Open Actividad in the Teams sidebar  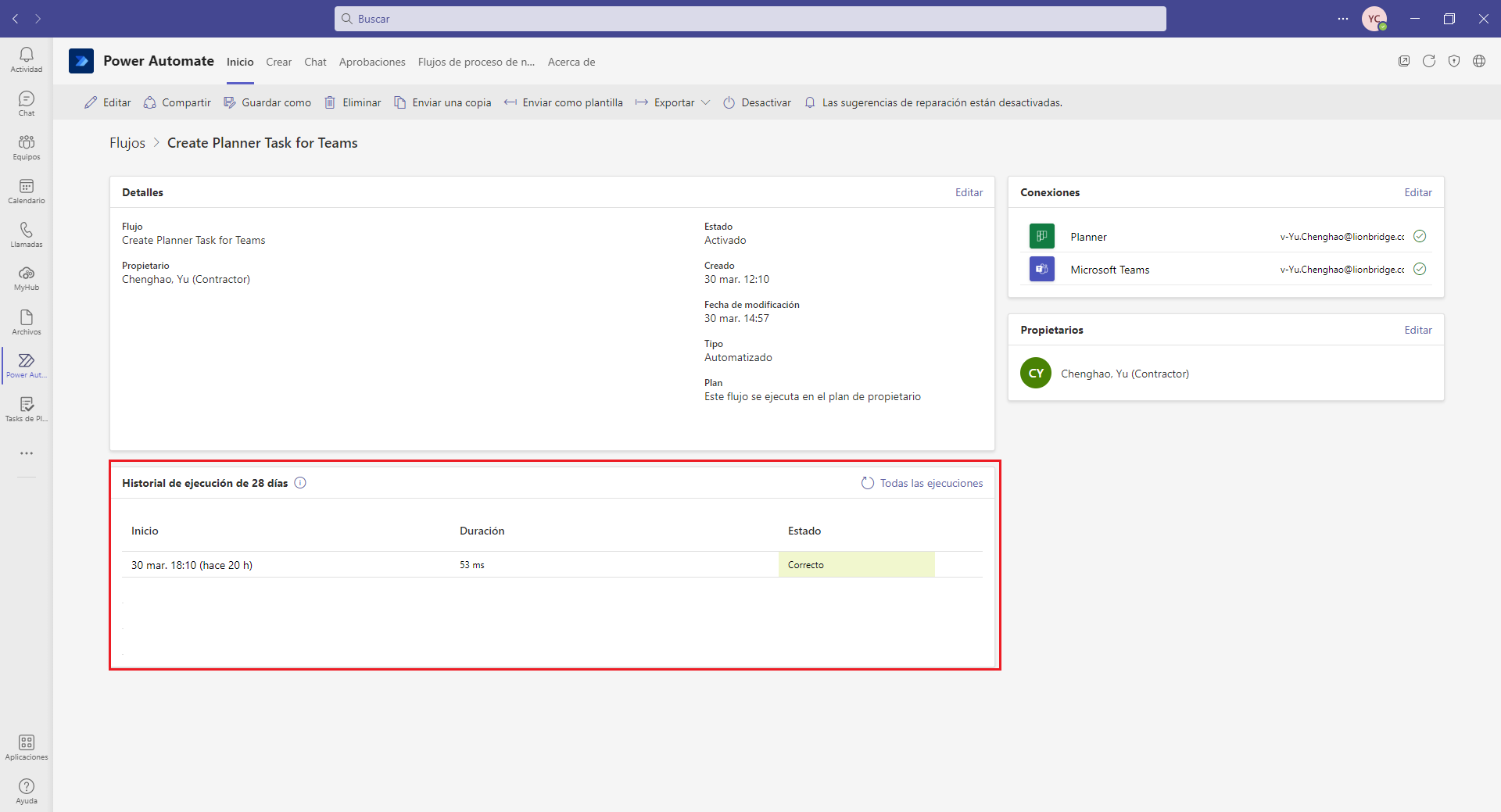[x=27, y=59]
